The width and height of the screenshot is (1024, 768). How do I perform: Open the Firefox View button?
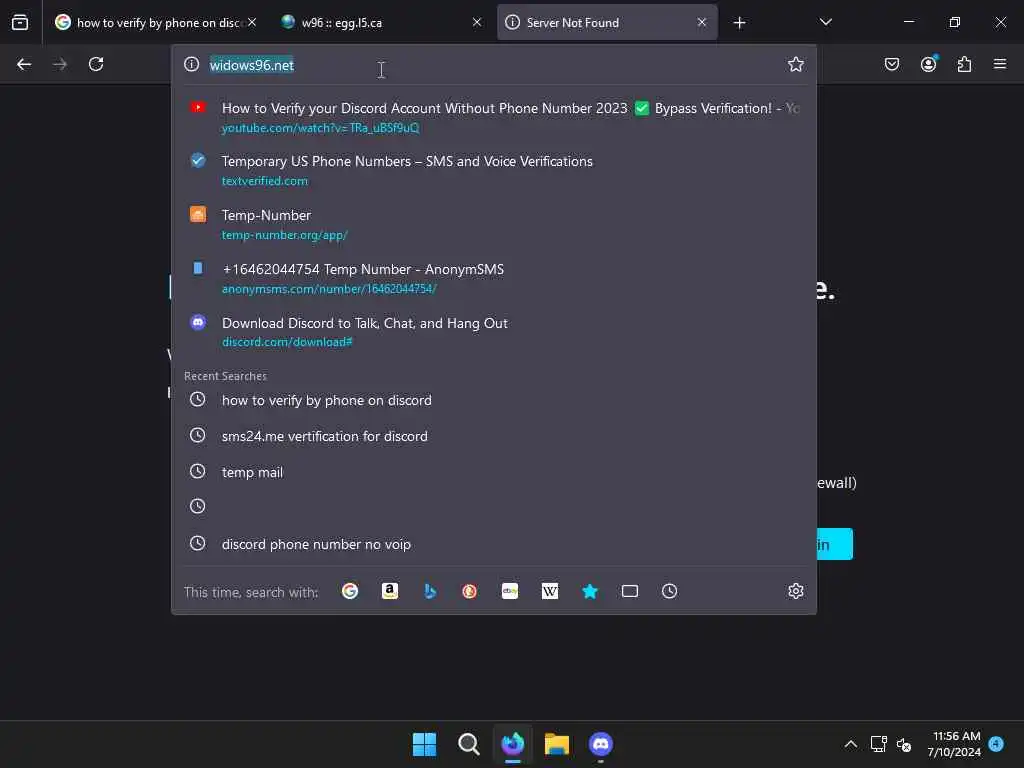pos(20,22)
